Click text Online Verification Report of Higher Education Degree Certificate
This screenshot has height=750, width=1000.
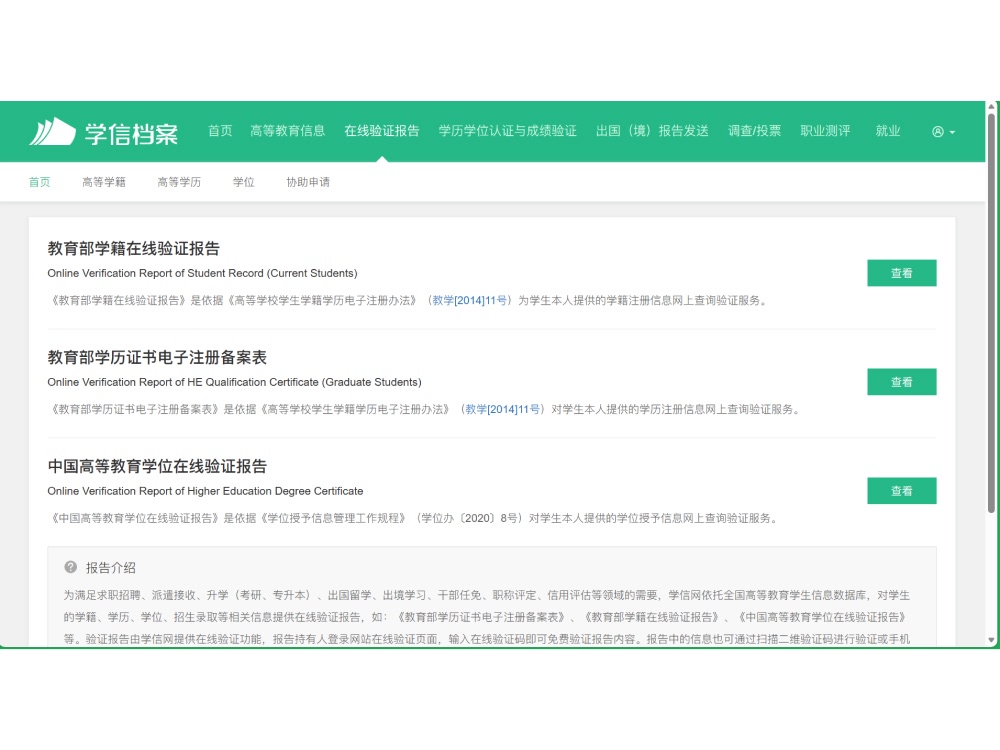pyautogui.click(x=205, y=491)
